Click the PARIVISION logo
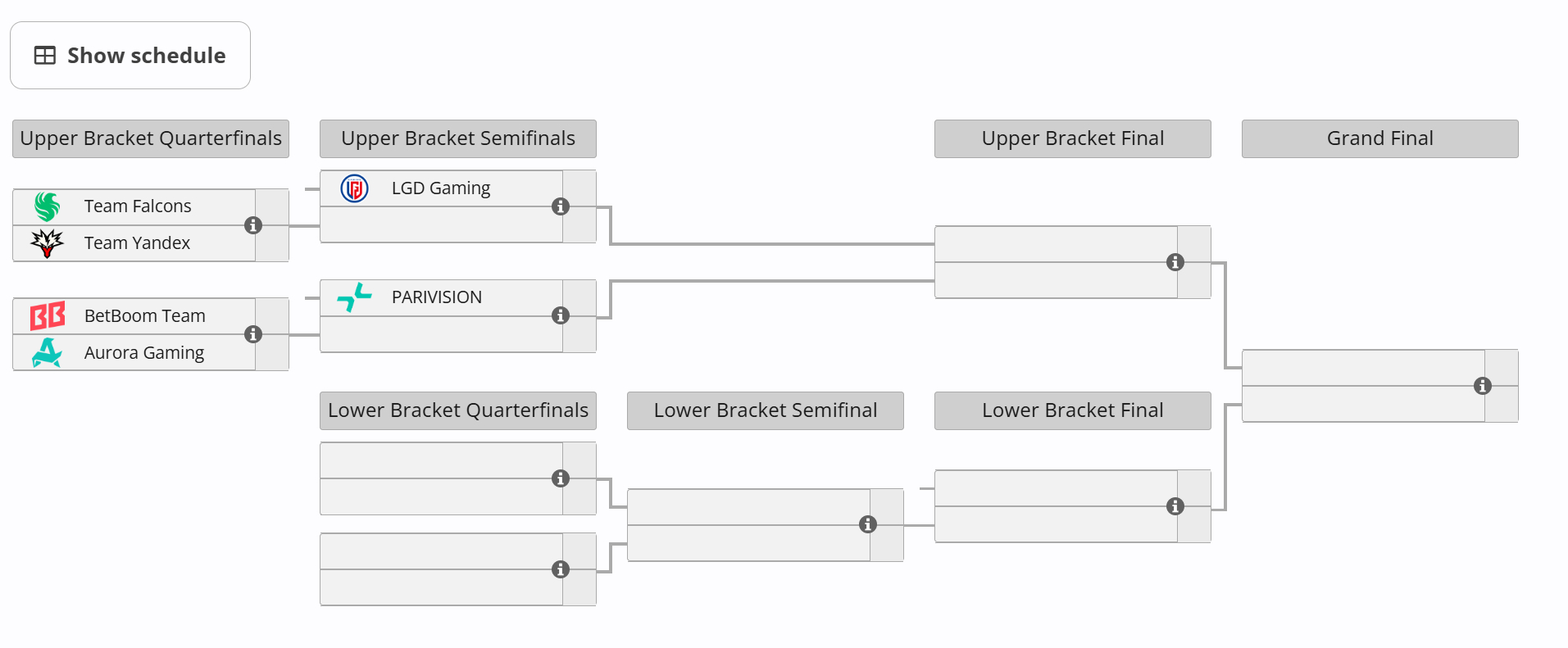Image resolution: width=1568 pixels, height=648 pixels. (354, 297)
